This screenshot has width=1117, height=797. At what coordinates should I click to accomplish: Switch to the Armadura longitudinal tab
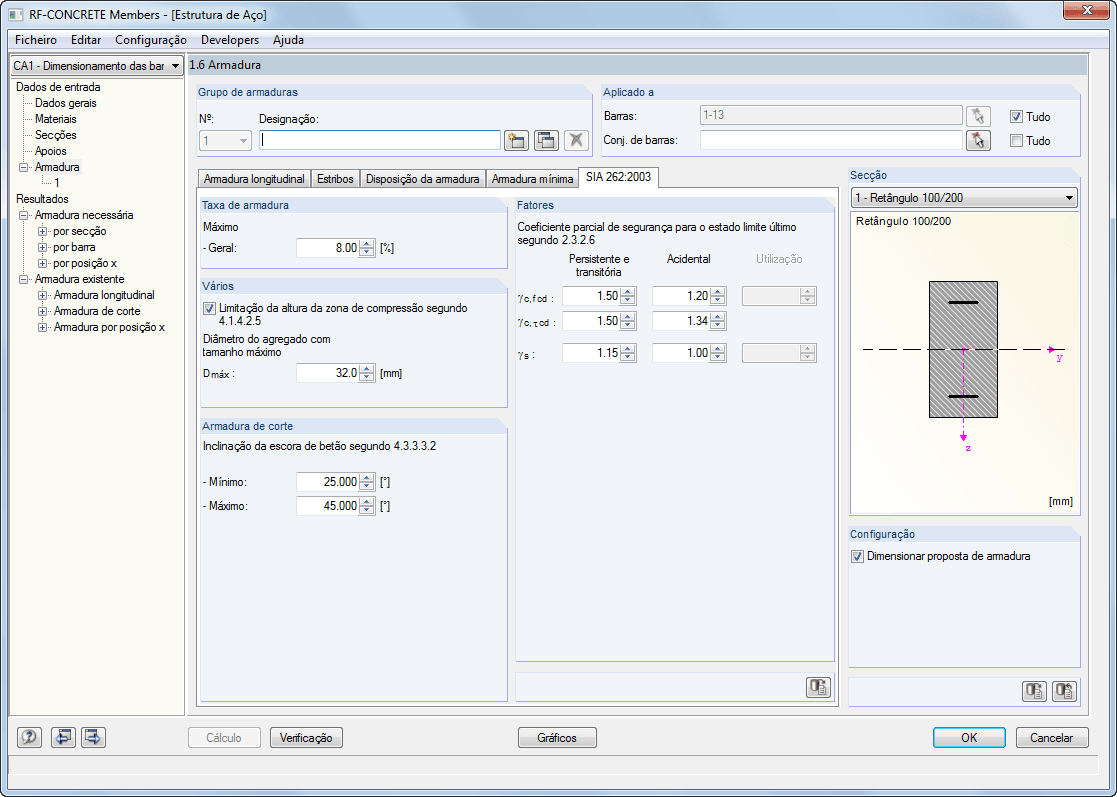click(x=254, y=179)
